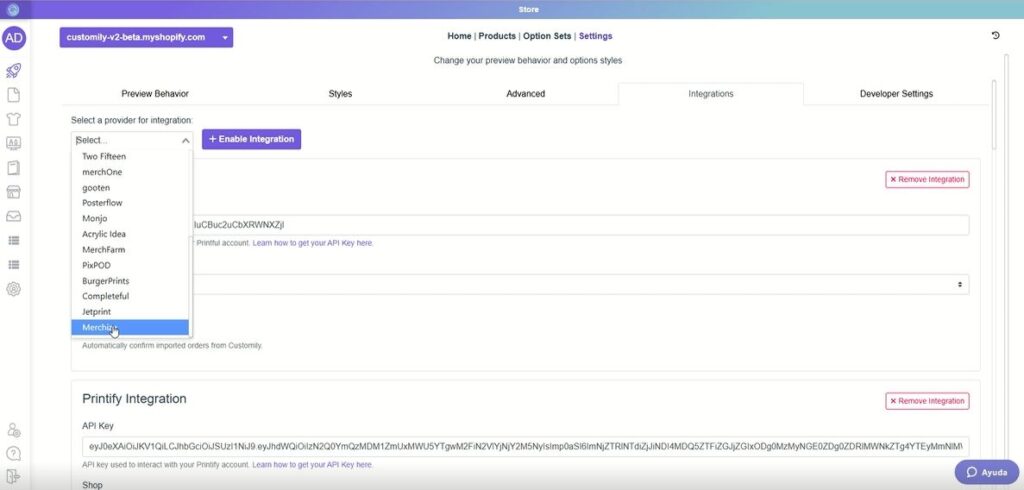Expand the customily-v2-beta store selector dropdown
Viewport: 1024px width, 490px height.
coord(146,38)
